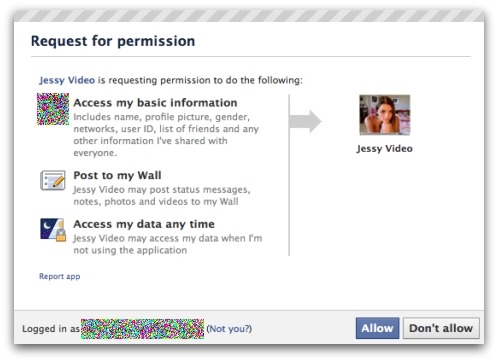498x362 pixels.
Task: Click the blurred logged-in username
Action: pyautogui.click(x=142, y=329)
